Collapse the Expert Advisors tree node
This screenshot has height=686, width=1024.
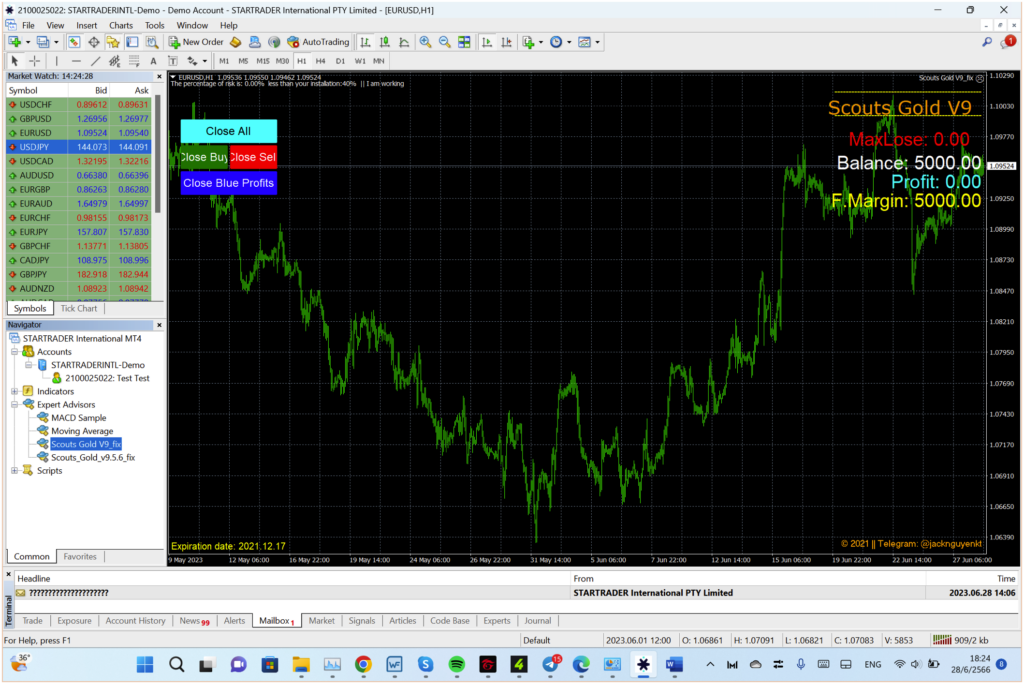click(x=14, y=404)
